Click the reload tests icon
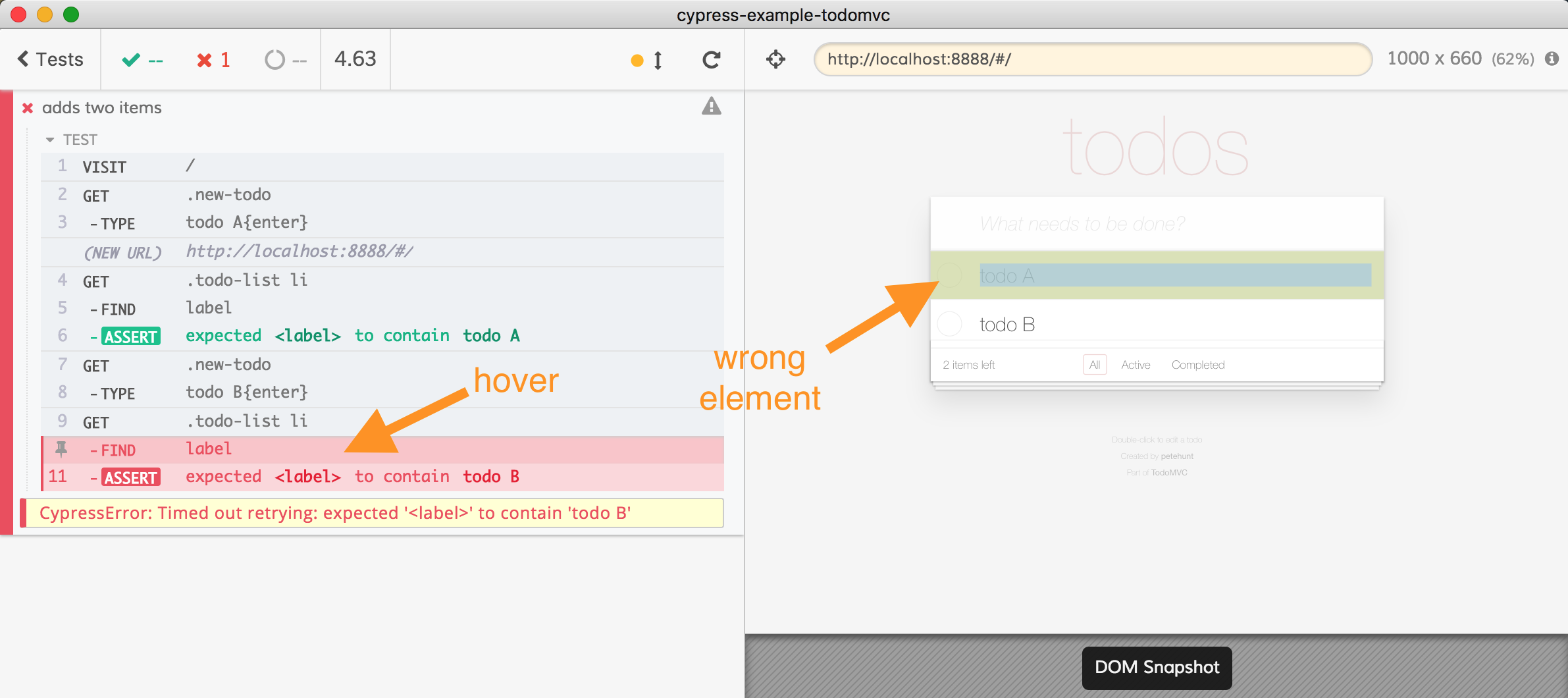 (x=711, y=60)
